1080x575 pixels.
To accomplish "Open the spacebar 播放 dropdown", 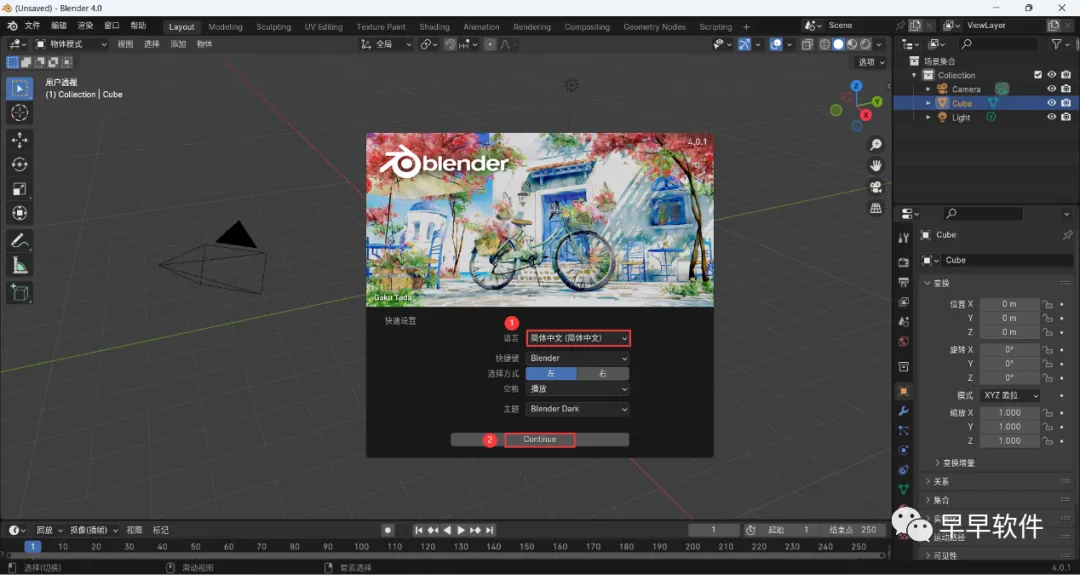I will pos(578,389).
